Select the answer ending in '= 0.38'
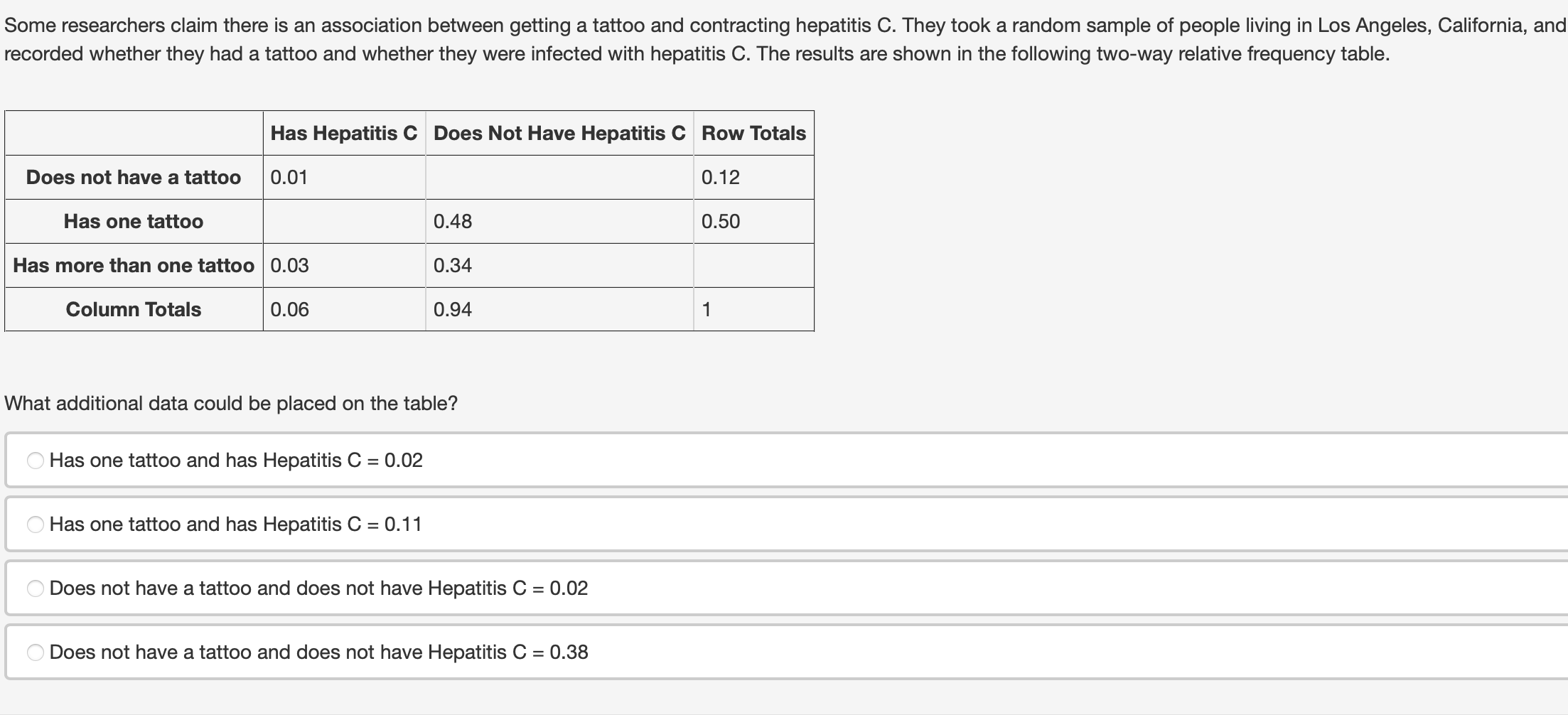The width and height of the screenshot is (1568, 715). [x=36, y=652]
